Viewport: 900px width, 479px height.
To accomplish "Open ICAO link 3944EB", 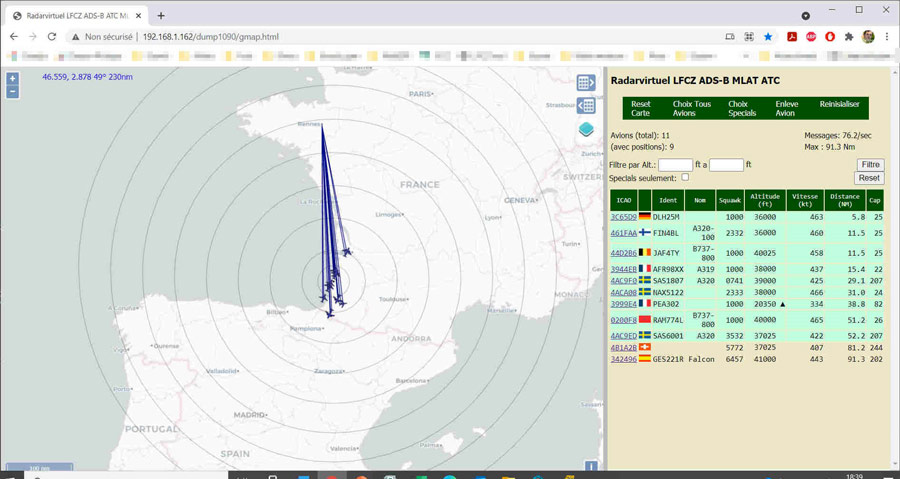I will tap(623, 269).
